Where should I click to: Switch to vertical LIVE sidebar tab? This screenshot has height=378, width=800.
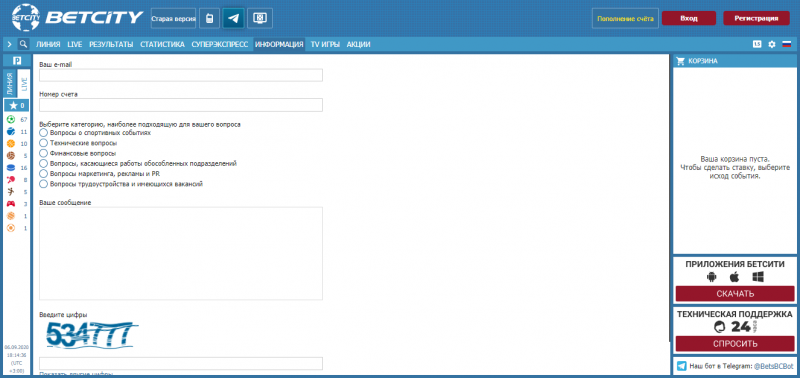(x=23, y=83)
